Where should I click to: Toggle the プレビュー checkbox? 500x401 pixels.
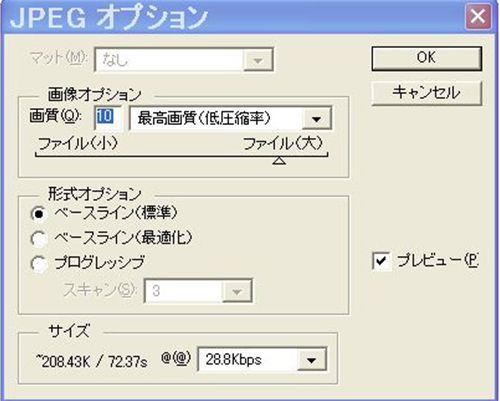point(381,261)
